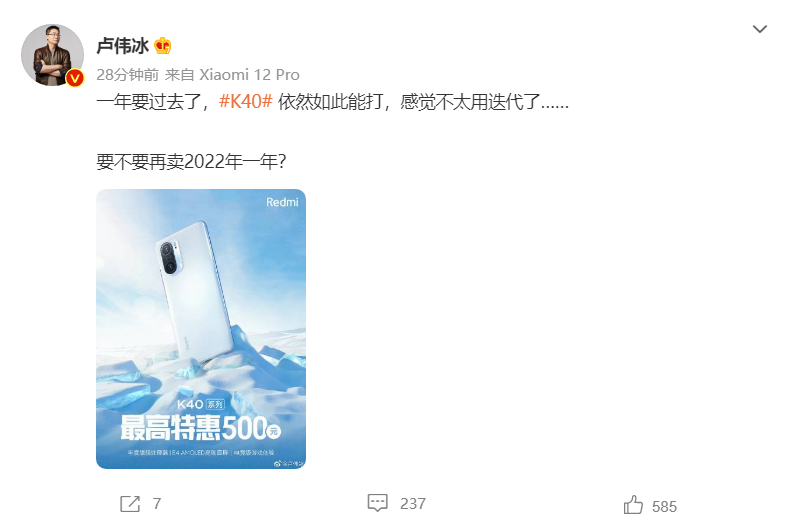794x529 pixels.
Task: Like the post with thumbs-up icon
Action: (633, 505)
